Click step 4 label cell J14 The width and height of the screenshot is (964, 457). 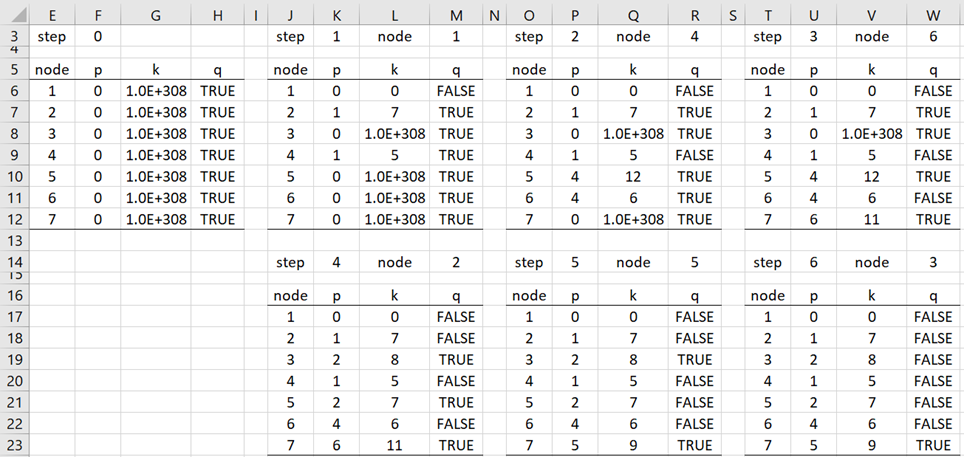tap(290, 263)
